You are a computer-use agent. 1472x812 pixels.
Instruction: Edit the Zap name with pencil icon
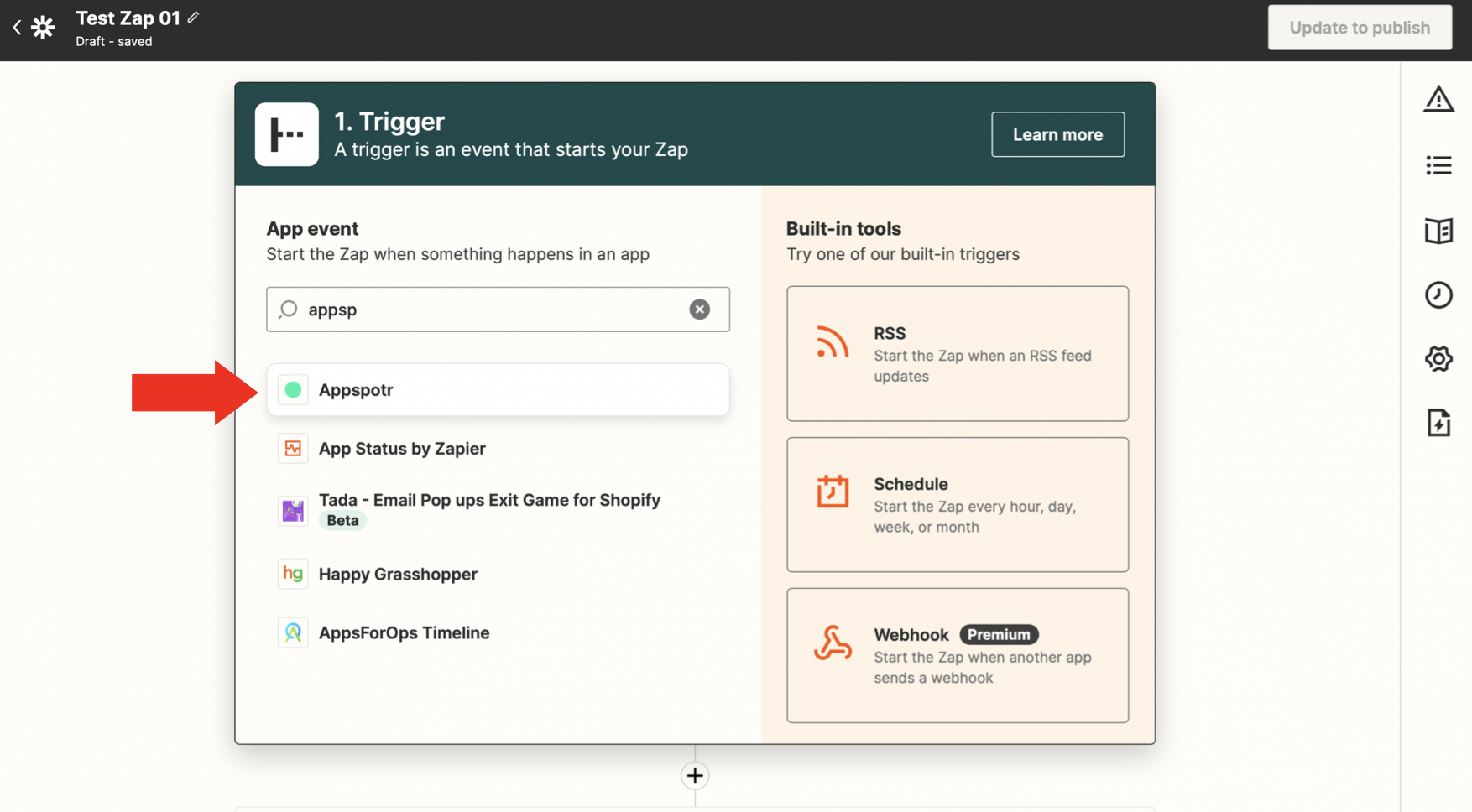(194, 17)
